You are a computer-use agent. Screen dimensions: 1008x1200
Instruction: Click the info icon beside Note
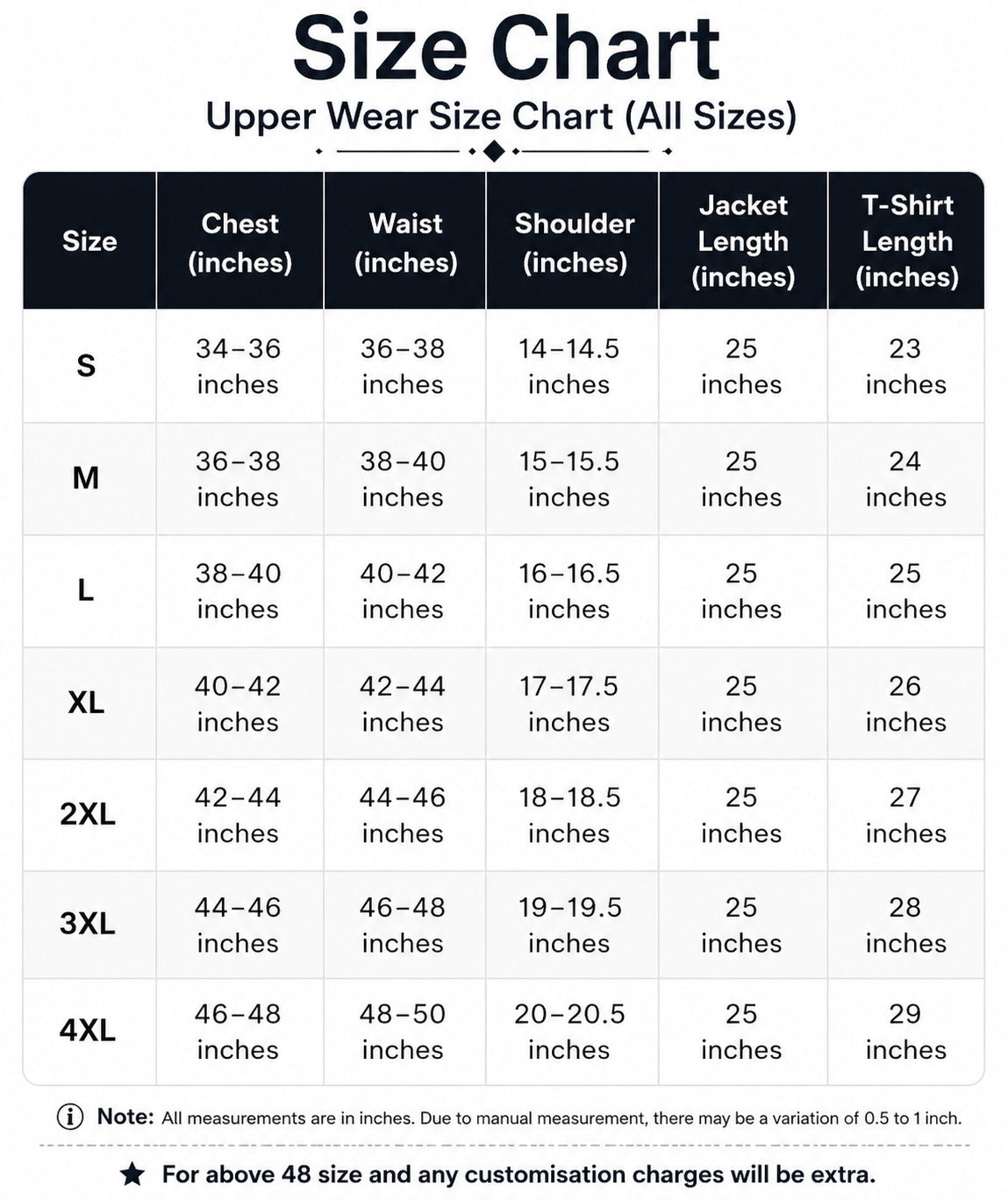pos(70,1117)
